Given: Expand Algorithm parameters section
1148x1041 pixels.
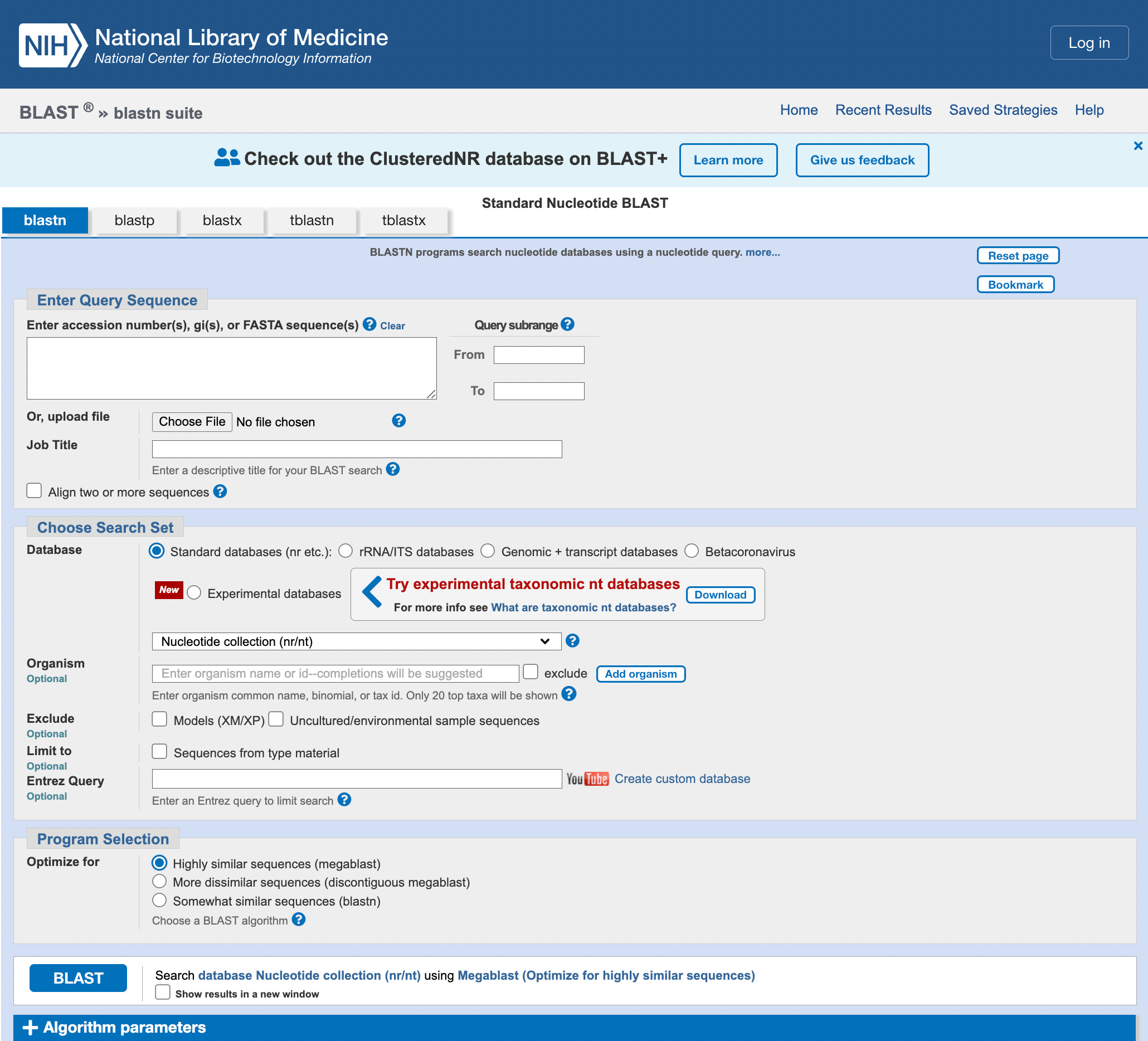Looking at the screenshot, I should point(574,1027).
